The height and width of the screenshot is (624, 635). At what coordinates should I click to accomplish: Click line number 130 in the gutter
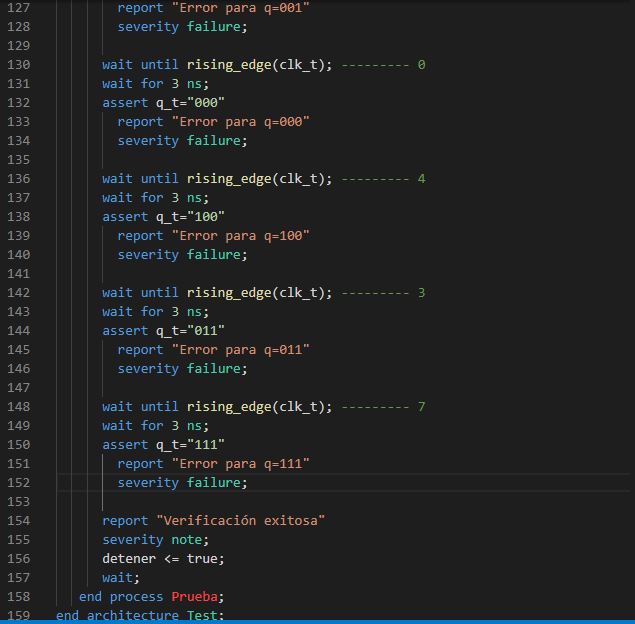coord(18,65)
